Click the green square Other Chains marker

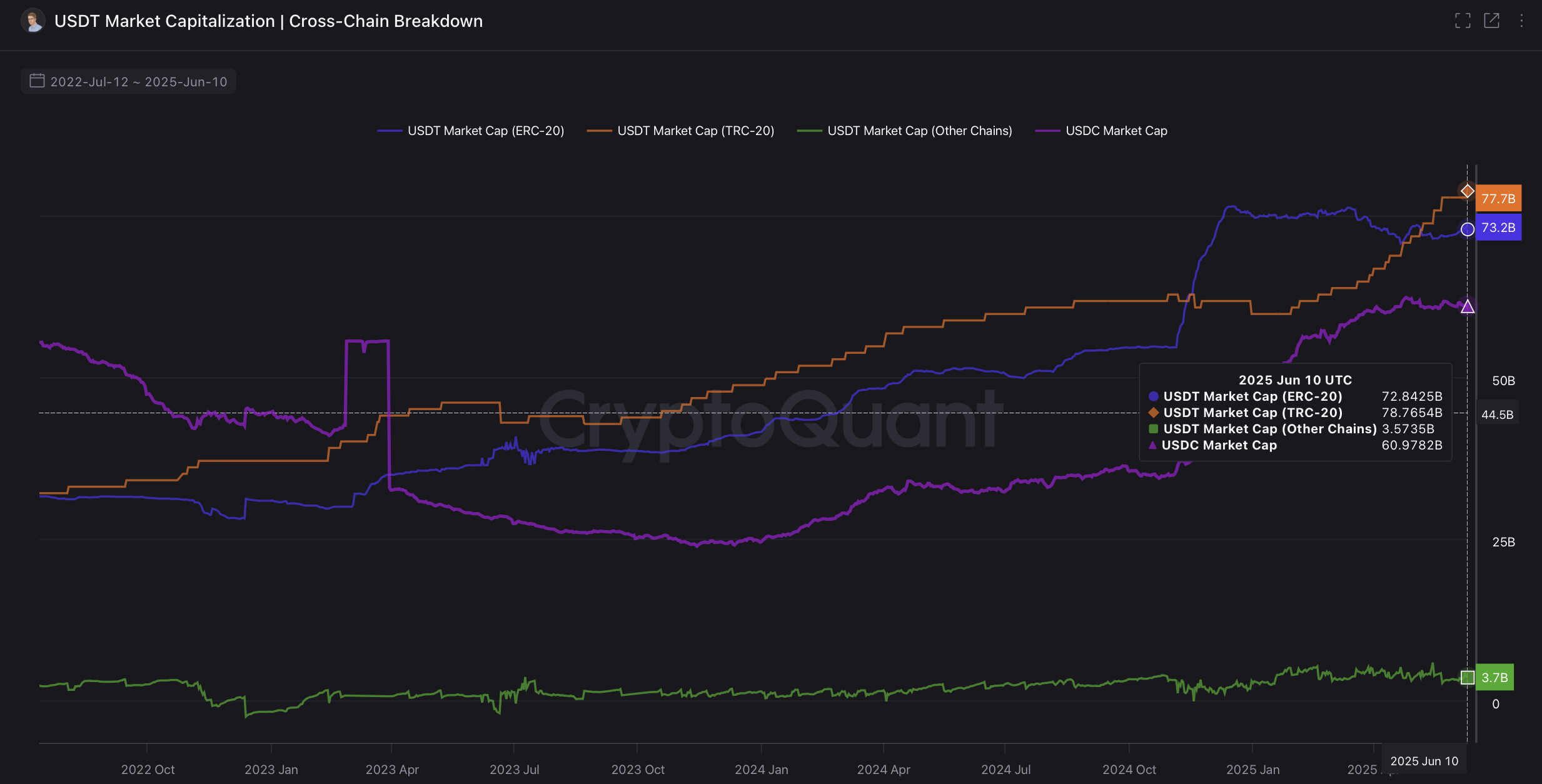tap(1467, 678)
